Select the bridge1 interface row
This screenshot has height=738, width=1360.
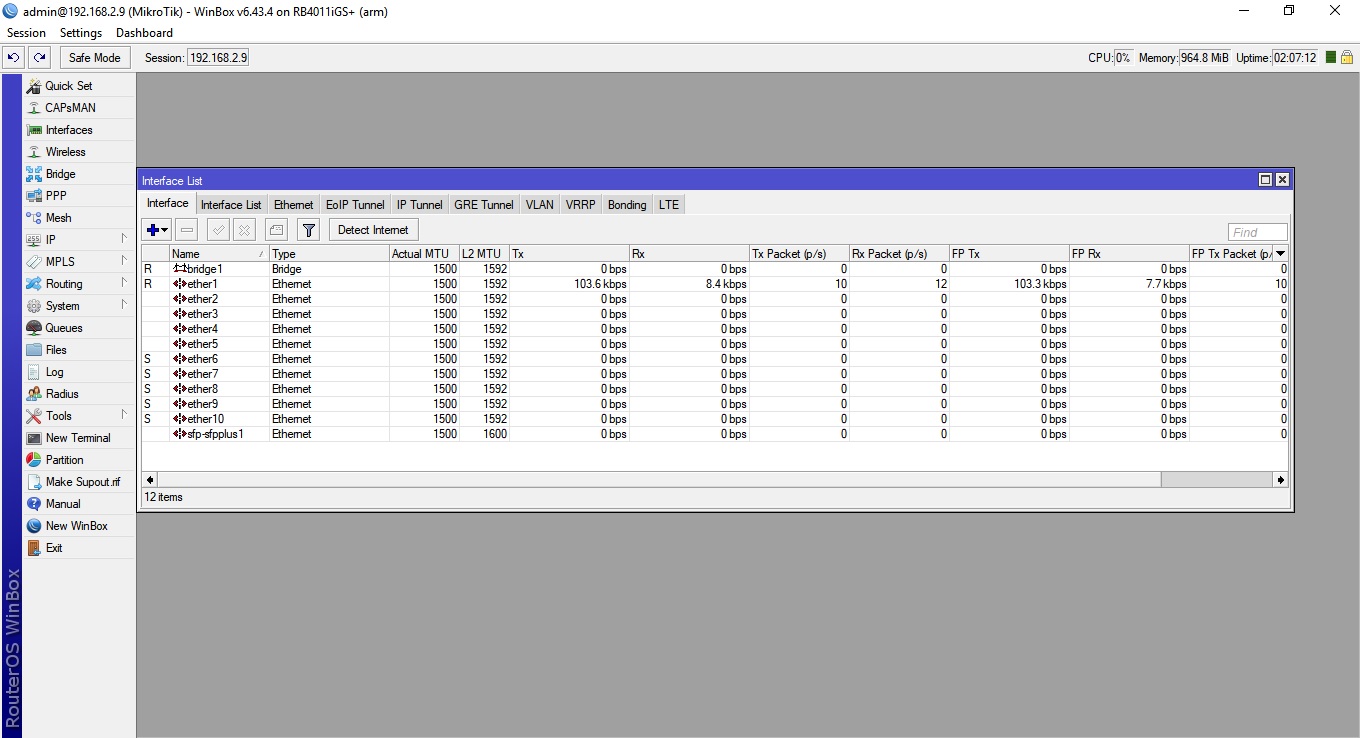(x=714, y=269)
